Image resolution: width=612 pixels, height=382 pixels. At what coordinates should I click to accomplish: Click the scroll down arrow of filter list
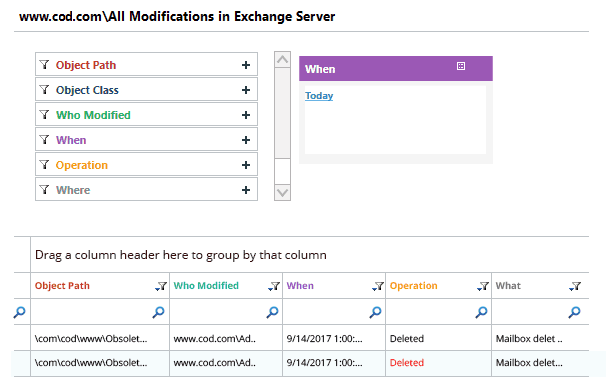282,192
